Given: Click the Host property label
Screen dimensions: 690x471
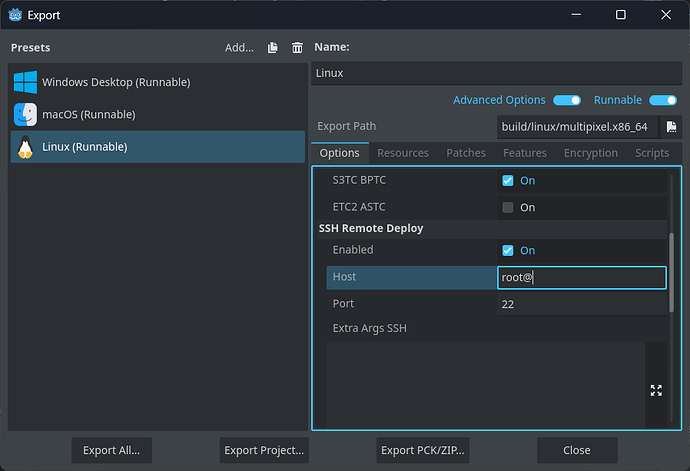Looking at the screenshot, I should coord(344,277).
